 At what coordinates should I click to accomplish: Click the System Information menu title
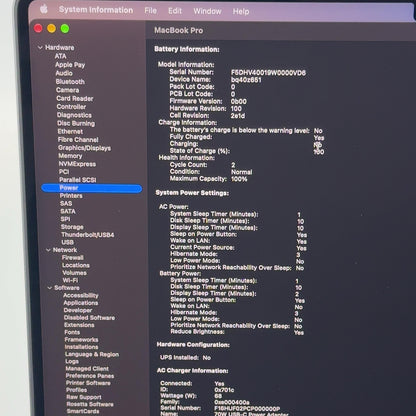(x=96, y=10)
